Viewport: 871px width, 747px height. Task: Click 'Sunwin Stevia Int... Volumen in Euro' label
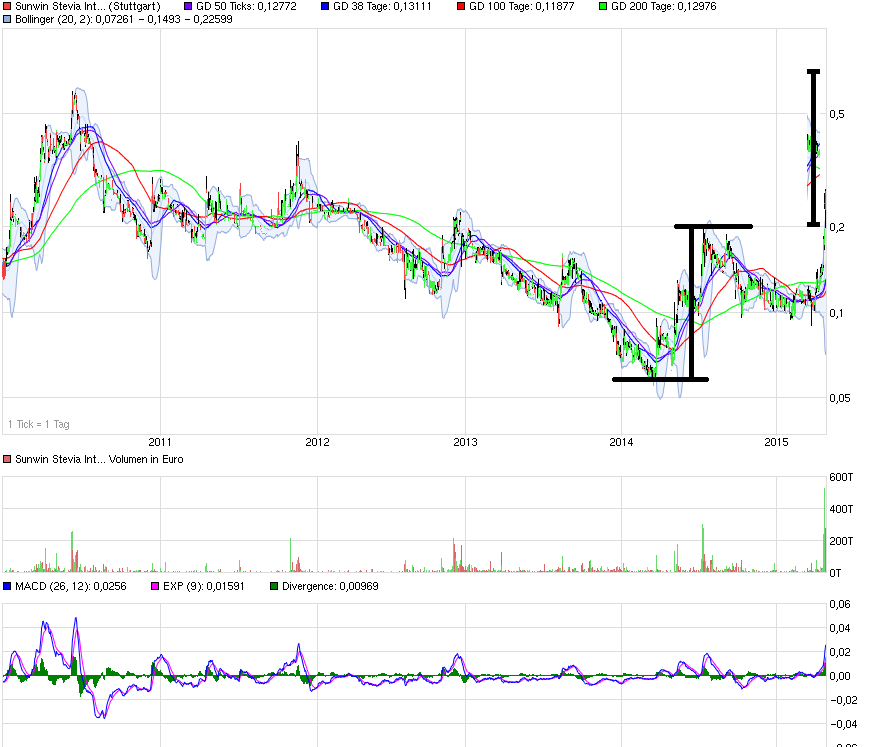(x=99, y=459)
